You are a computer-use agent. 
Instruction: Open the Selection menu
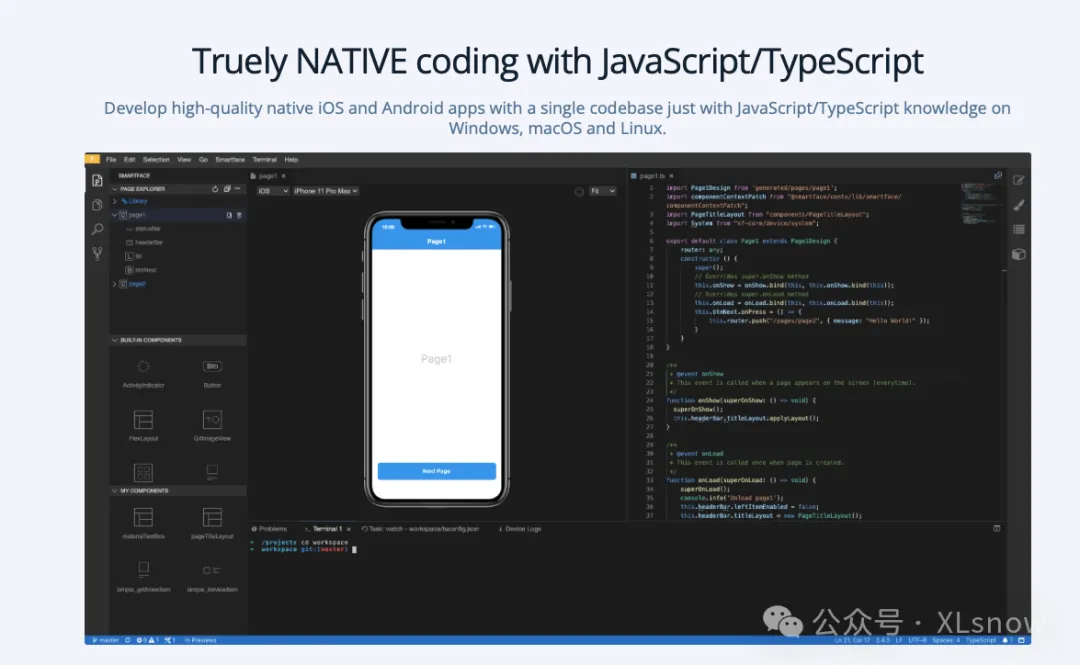156,159
